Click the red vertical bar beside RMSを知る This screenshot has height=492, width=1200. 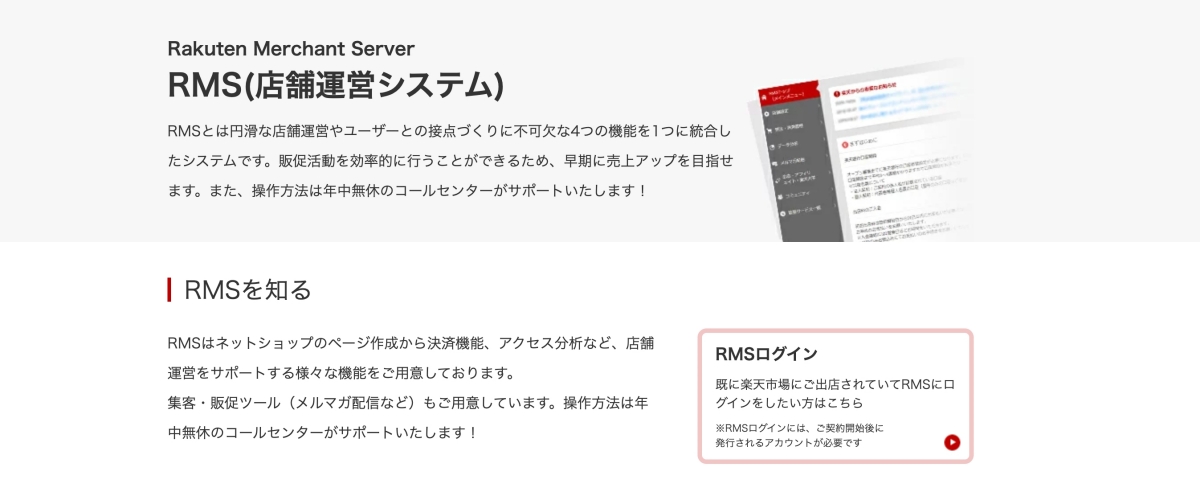[x=170, y=290]
